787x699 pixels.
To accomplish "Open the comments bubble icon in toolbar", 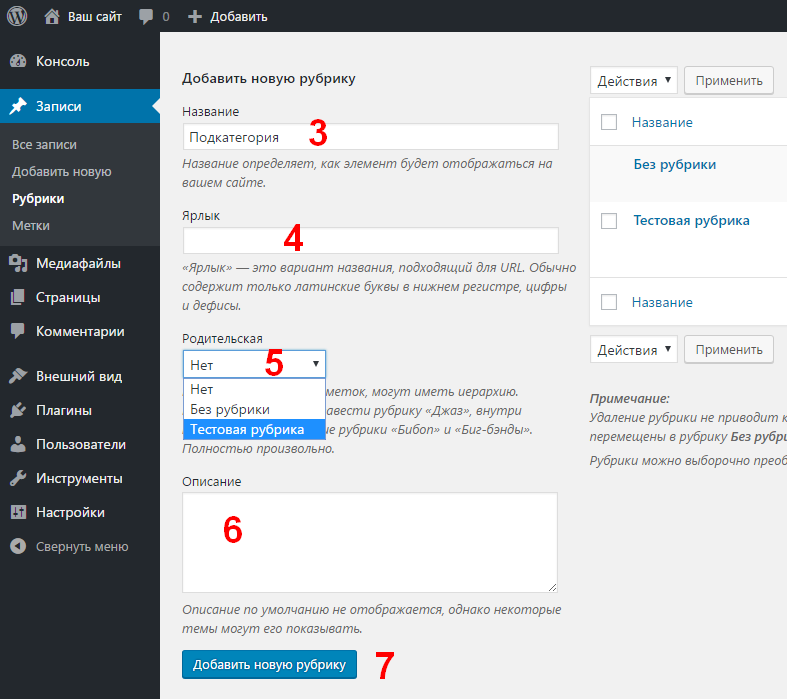I will (146, 17).
